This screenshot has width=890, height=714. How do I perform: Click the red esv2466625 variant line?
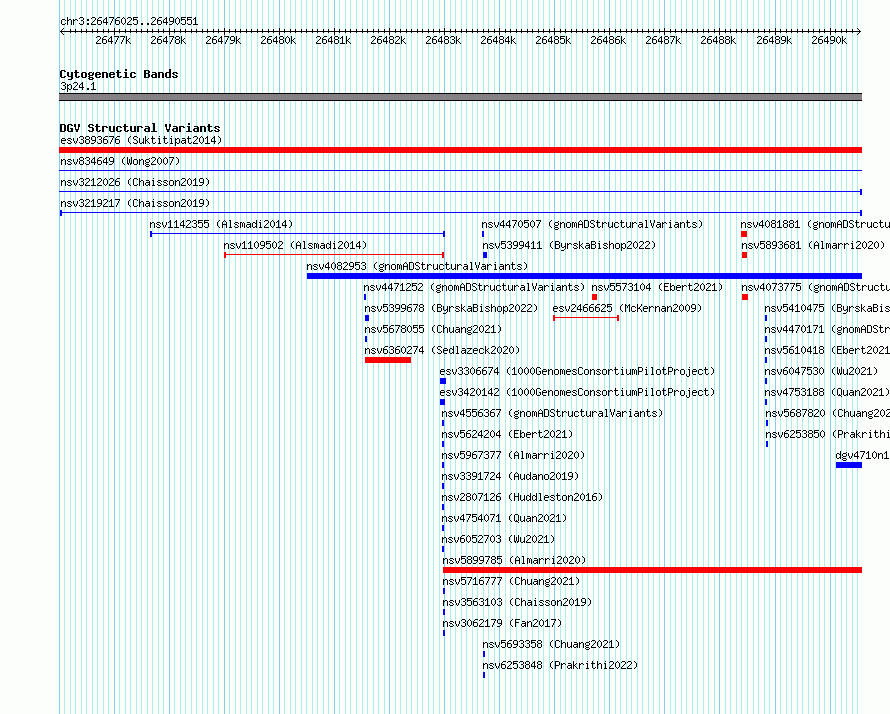(x=586, y=318)
